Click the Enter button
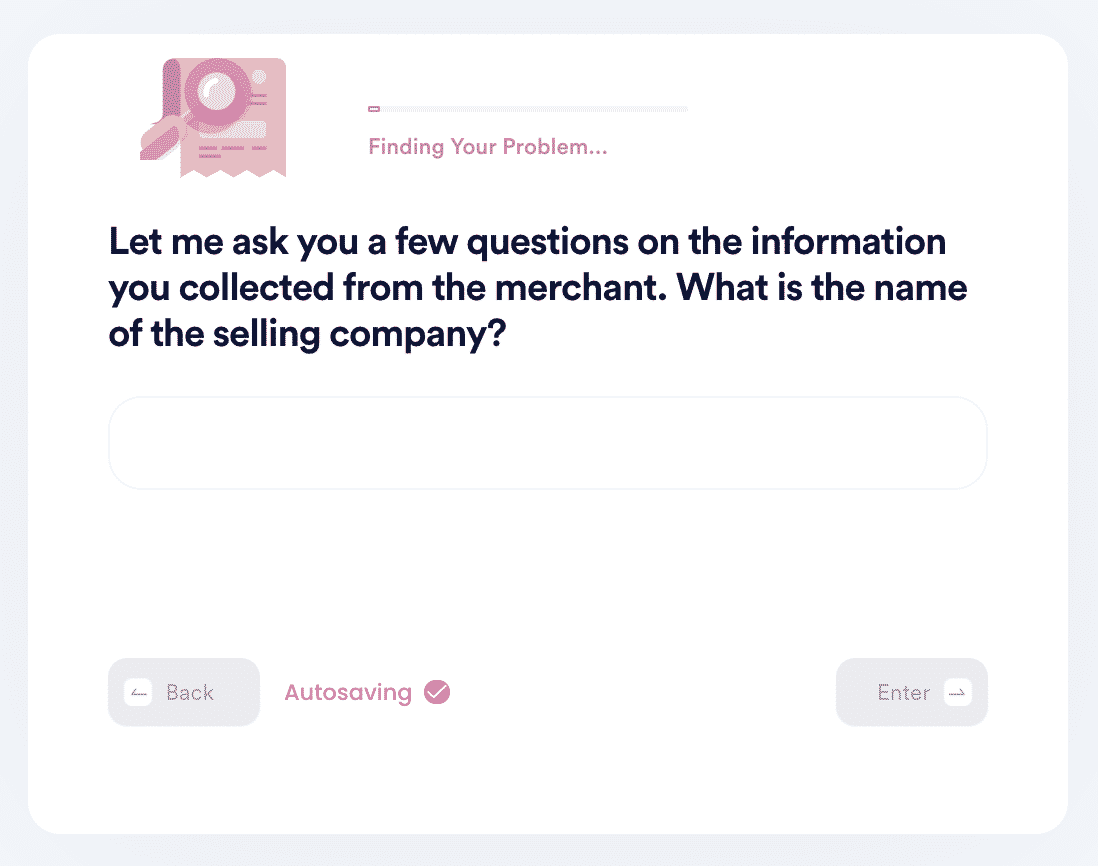The image size is (1098, 866). 911,692
